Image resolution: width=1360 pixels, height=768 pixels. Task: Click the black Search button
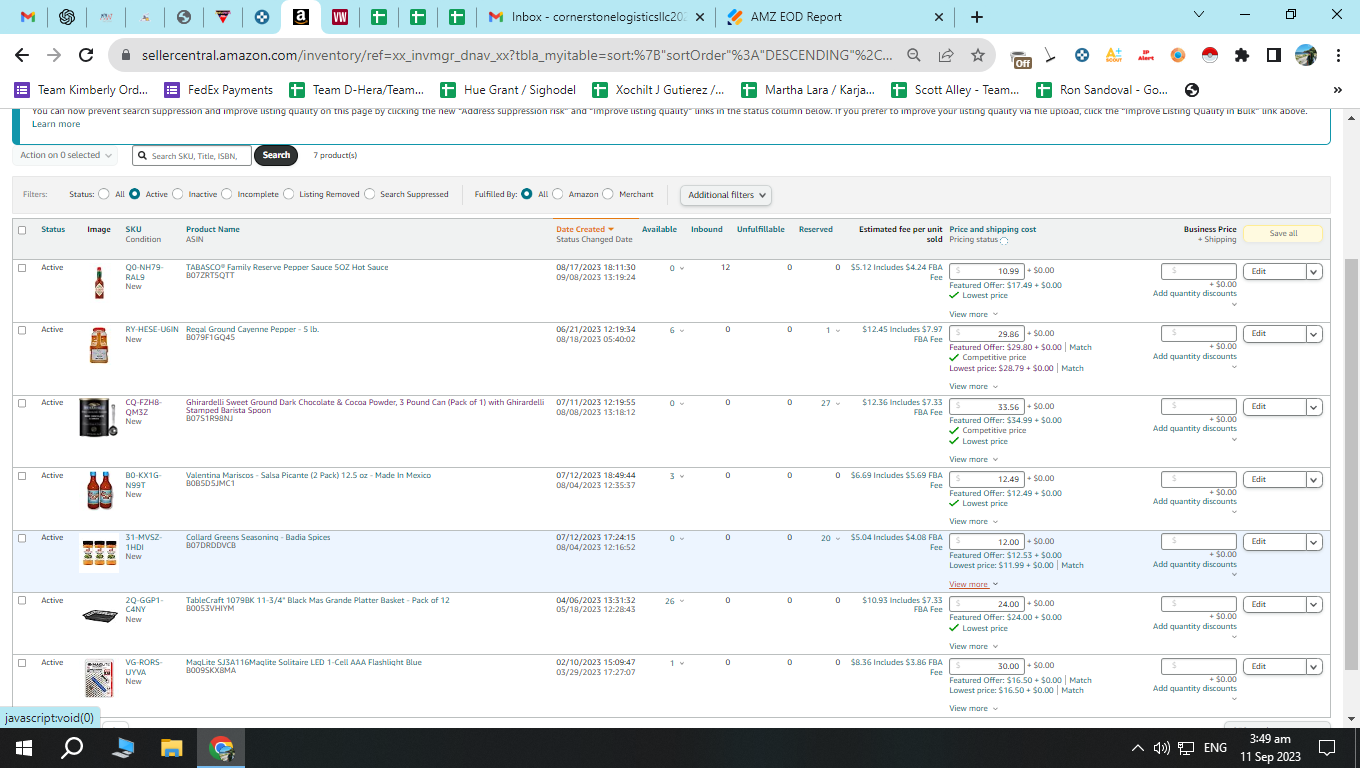coord(276,155)
